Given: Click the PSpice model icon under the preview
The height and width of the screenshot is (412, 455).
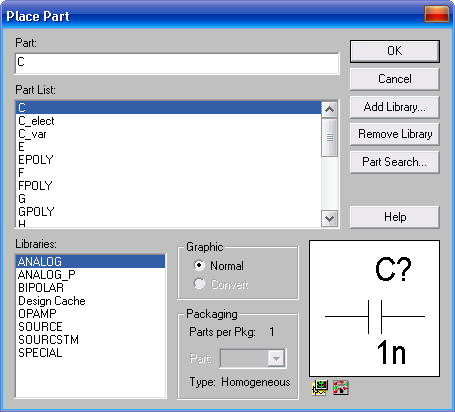Looking at the screenshot, I should (x=320, y=388).
